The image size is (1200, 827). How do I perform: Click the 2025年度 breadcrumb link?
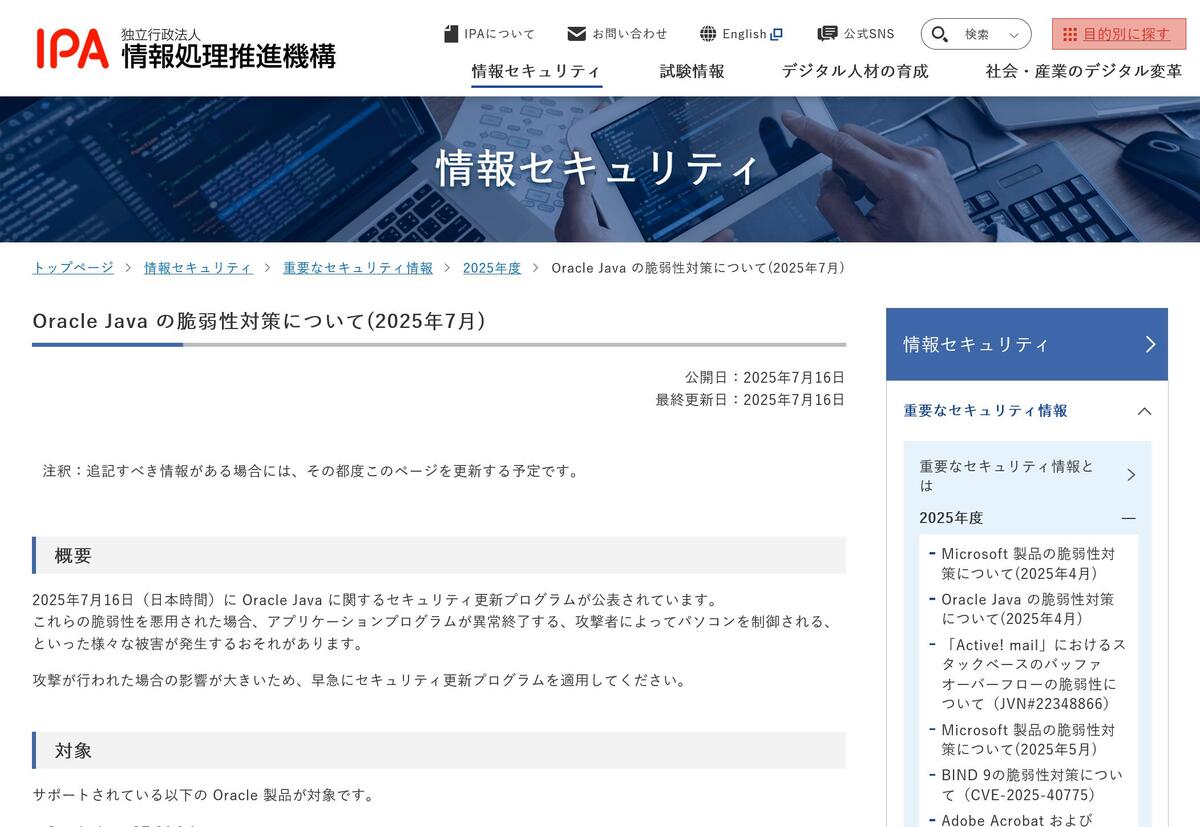[x=492, y=268]
